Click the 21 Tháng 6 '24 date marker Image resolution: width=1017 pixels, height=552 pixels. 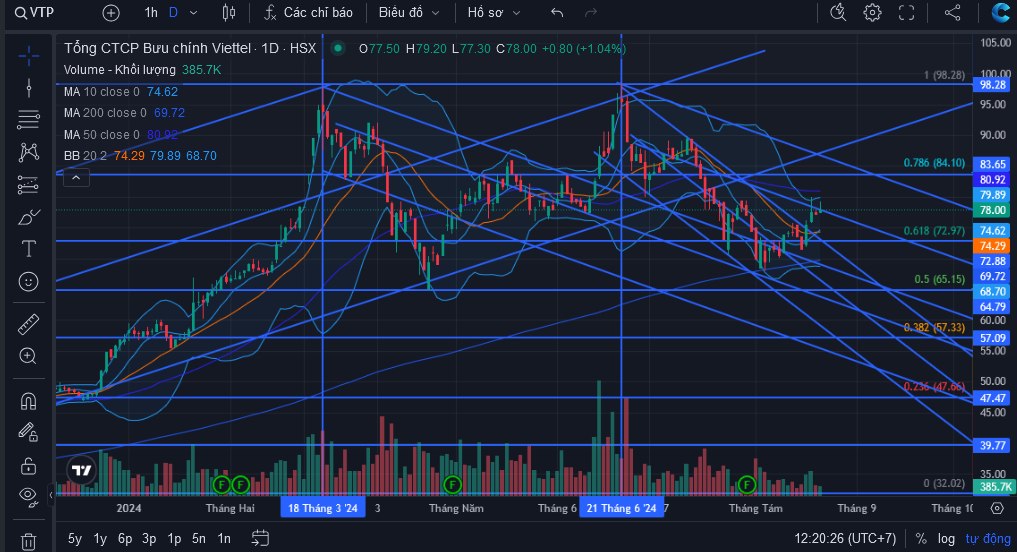(x=621, y=508)
